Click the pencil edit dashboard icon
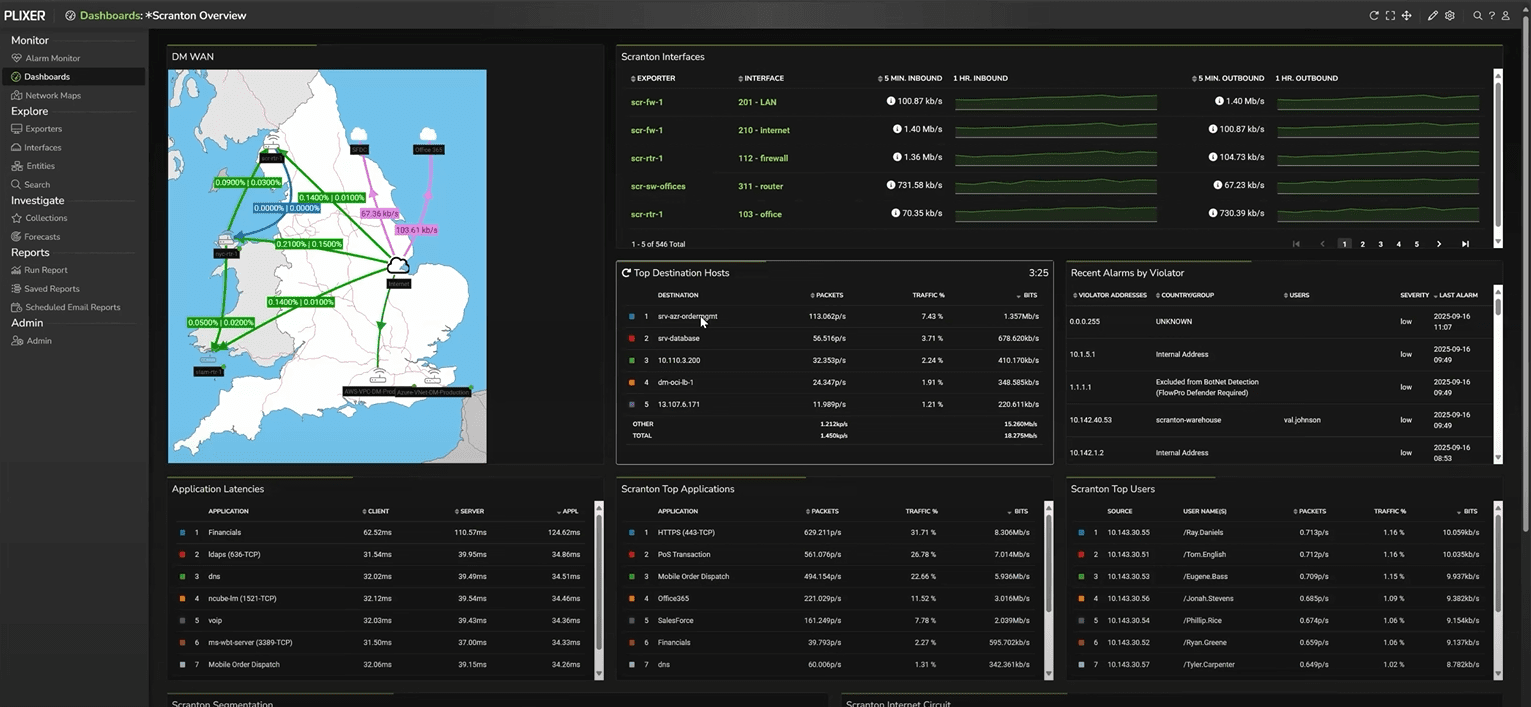The height and width of the screenshot is (707, 1531). [x=1433, y=16]
